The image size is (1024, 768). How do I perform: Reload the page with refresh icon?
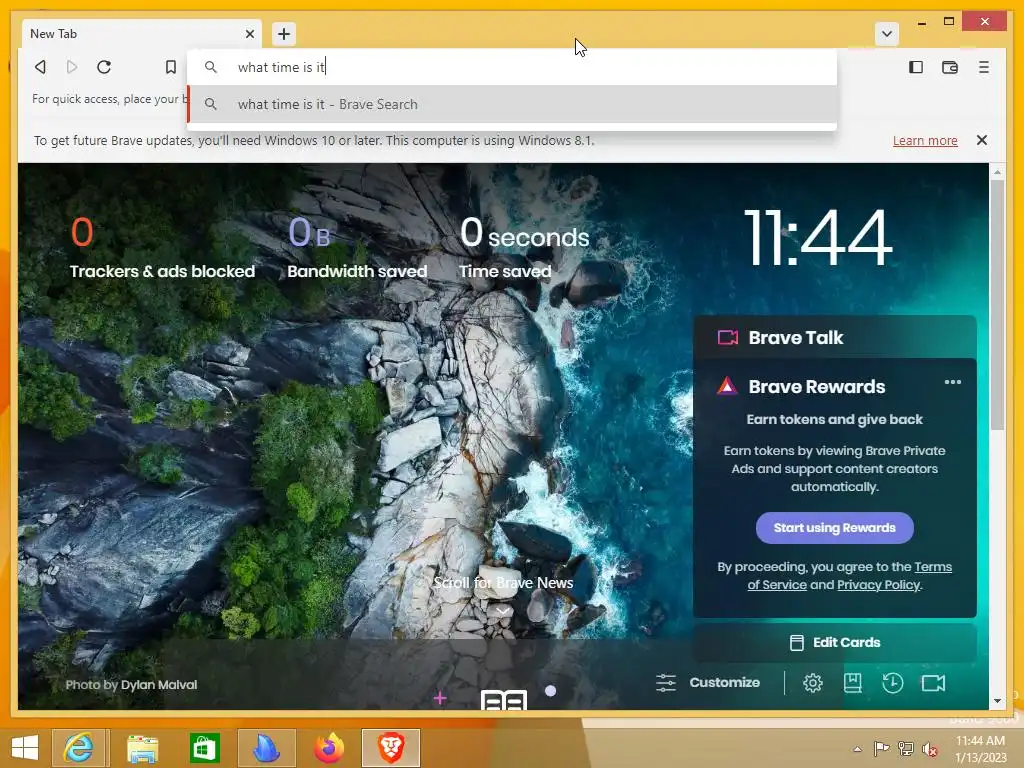[104, 67]
